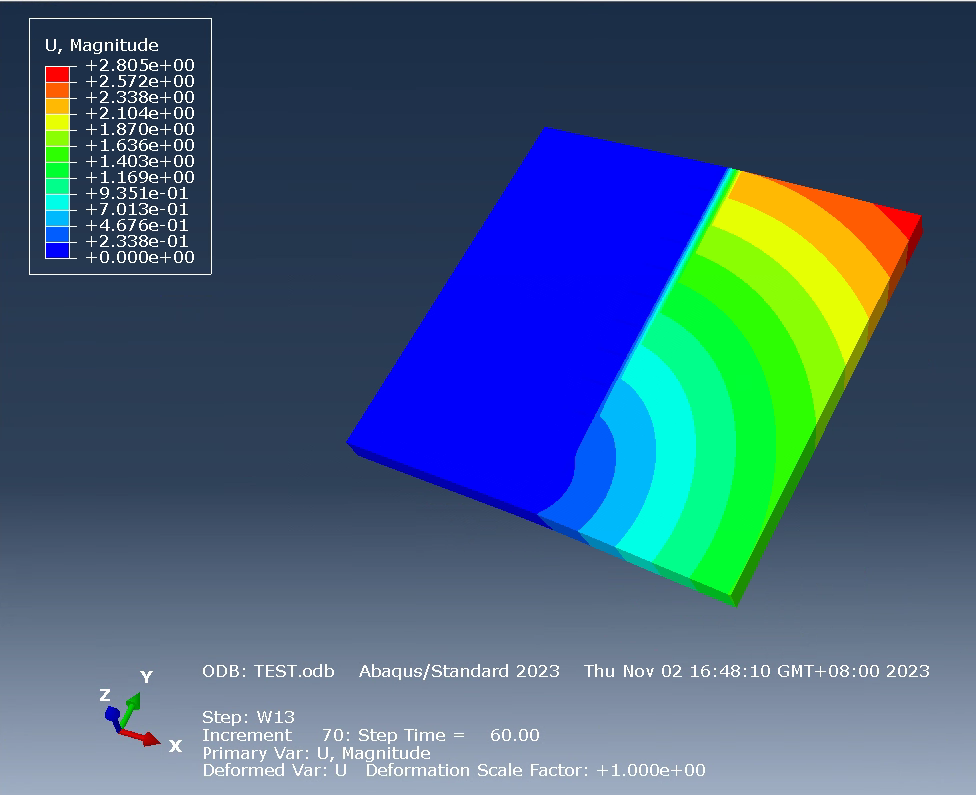The width and height of the screenshot is (976, 795).
Task: Click the legend value +1.636e+00
Action: 139,145
